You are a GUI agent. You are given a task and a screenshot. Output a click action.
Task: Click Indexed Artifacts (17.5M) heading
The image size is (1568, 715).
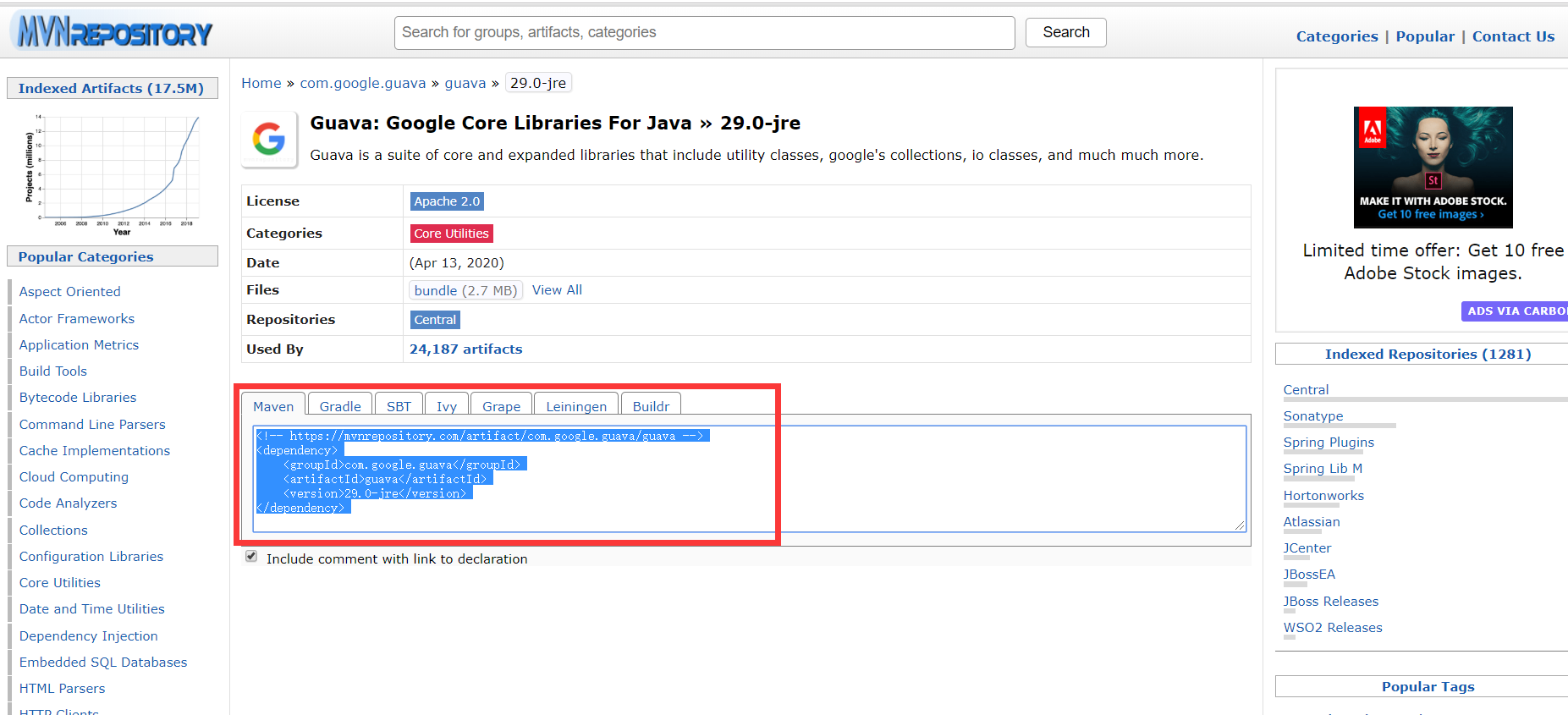click(111, 88)
